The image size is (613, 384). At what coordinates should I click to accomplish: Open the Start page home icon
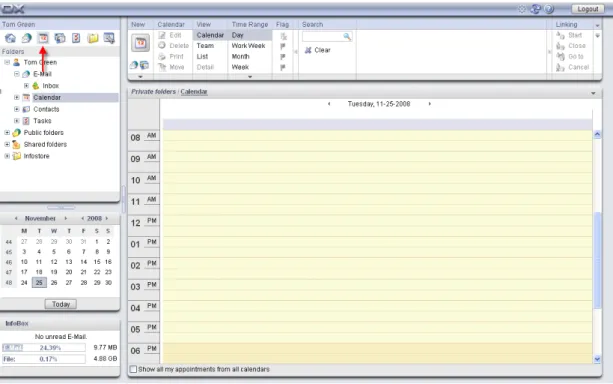11,38
